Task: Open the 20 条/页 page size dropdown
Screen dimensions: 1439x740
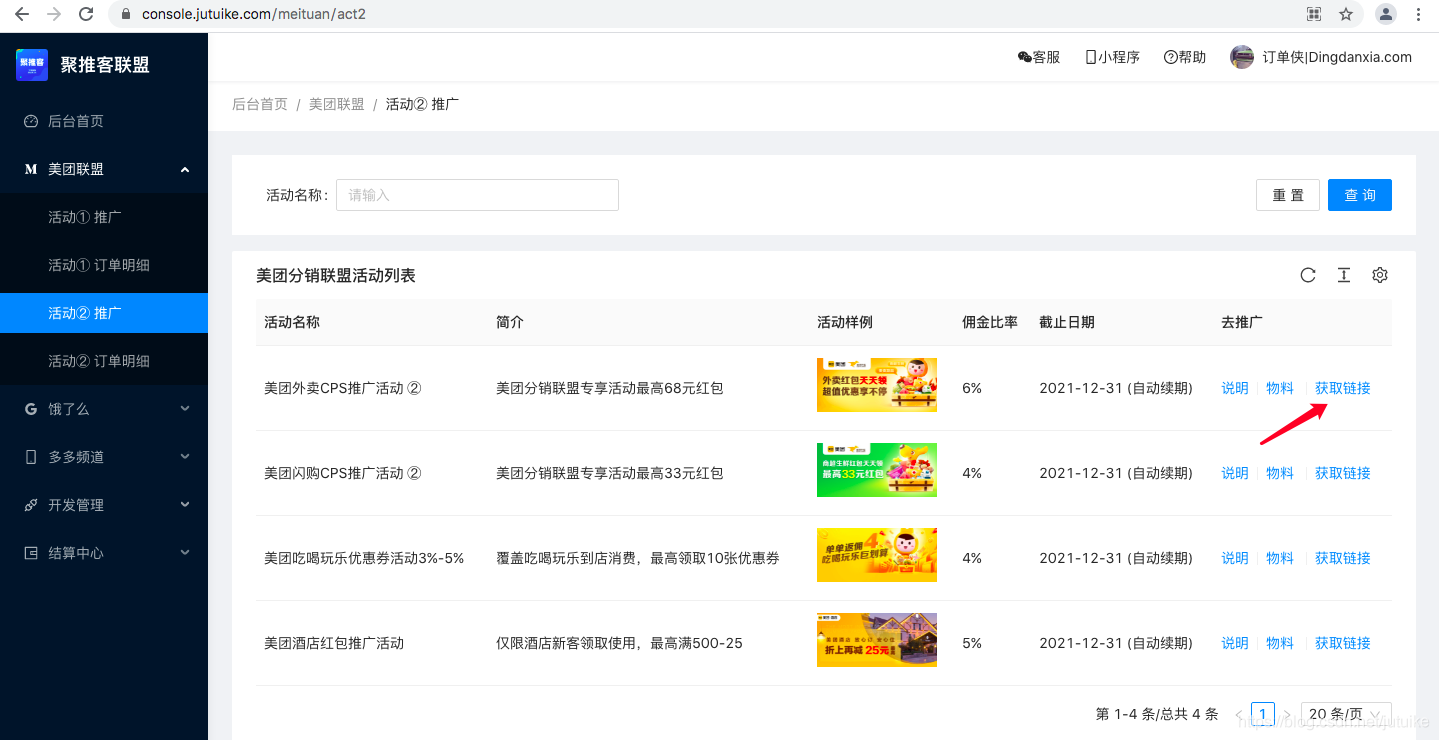Action: point(1346,714)
